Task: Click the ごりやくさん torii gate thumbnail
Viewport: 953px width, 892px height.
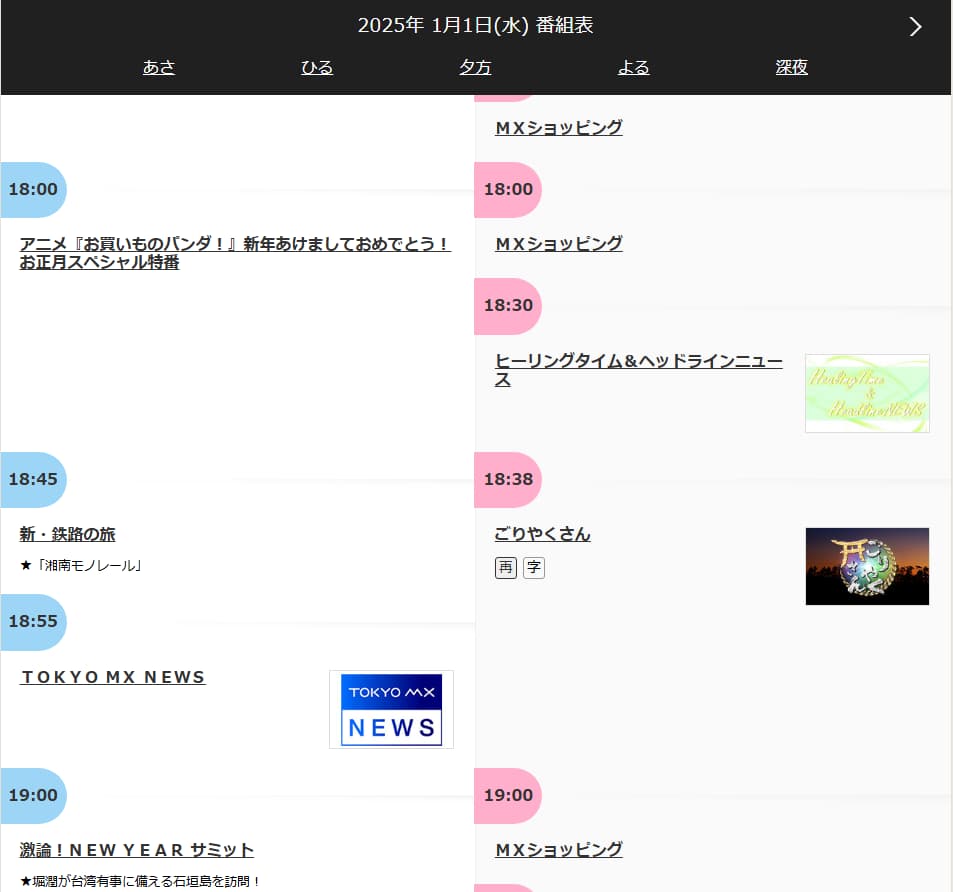Action: tap(867, 566)
